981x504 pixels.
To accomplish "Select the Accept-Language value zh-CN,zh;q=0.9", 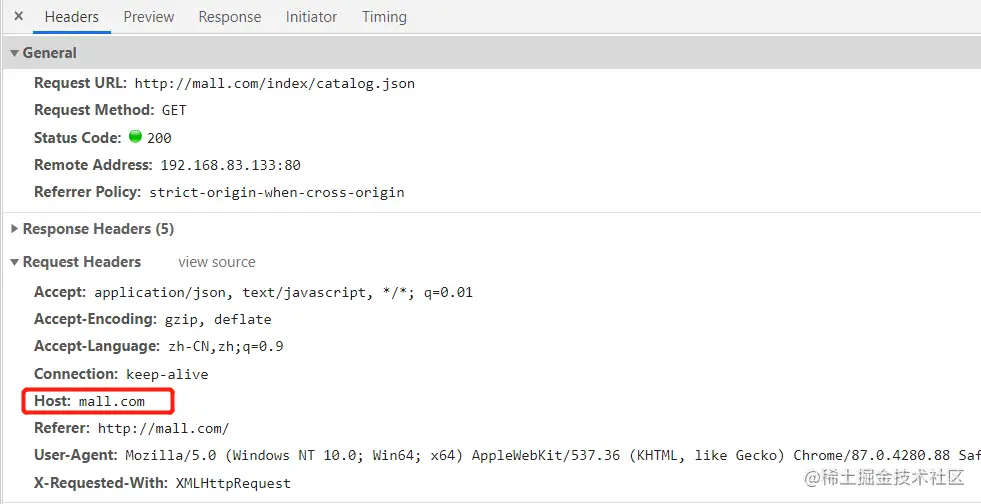I will 226,346.
